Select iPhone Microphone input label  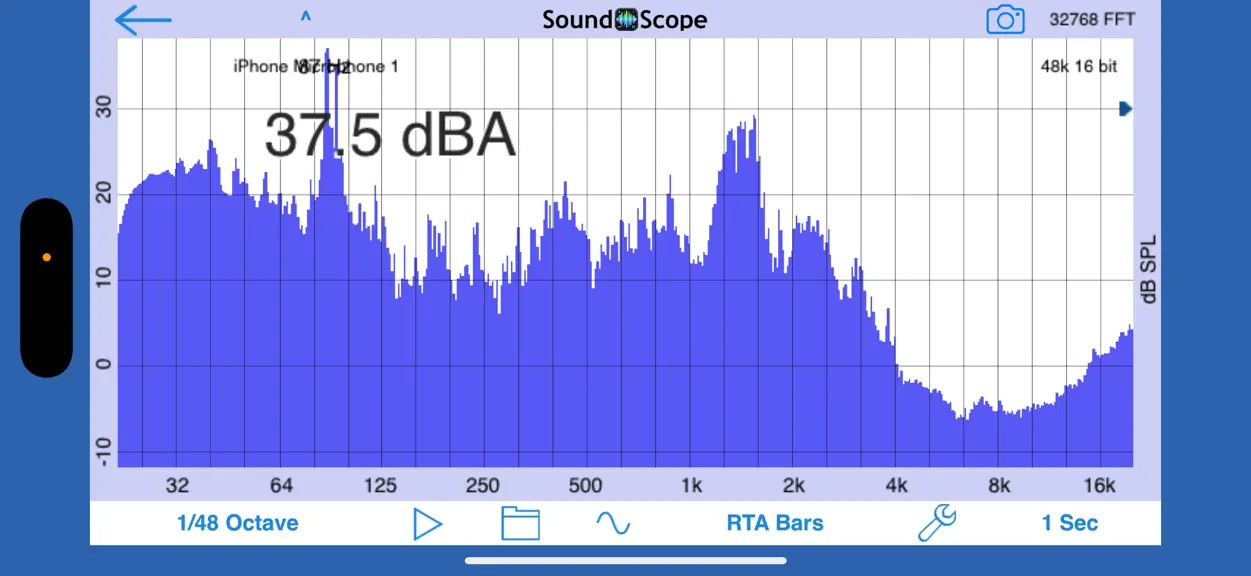tap(316, 67)
